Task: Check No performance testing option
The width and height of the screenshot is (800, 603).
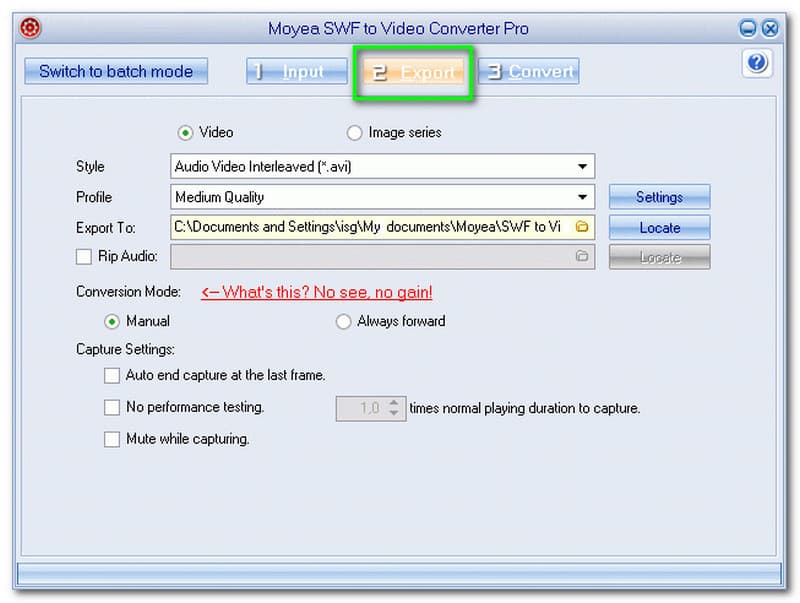Action: tap(112, 407)
